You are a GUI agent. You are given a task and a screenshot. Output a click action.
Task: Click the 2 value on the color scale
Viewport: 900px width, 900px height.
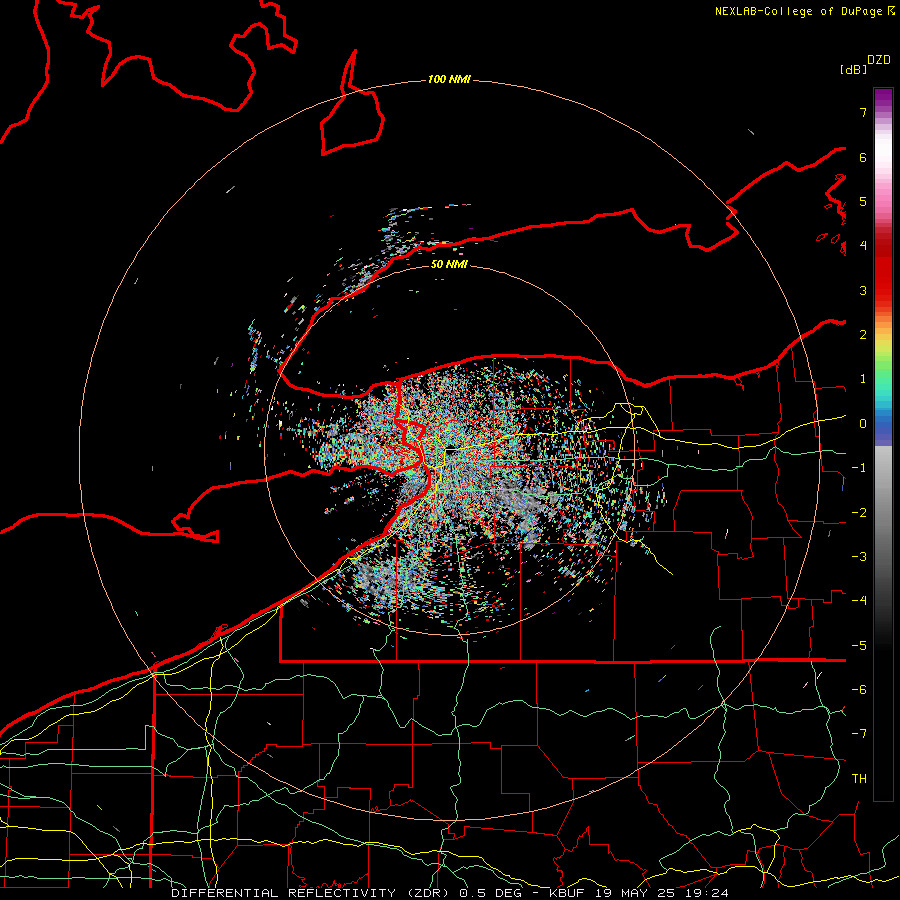tap(863, 335)
